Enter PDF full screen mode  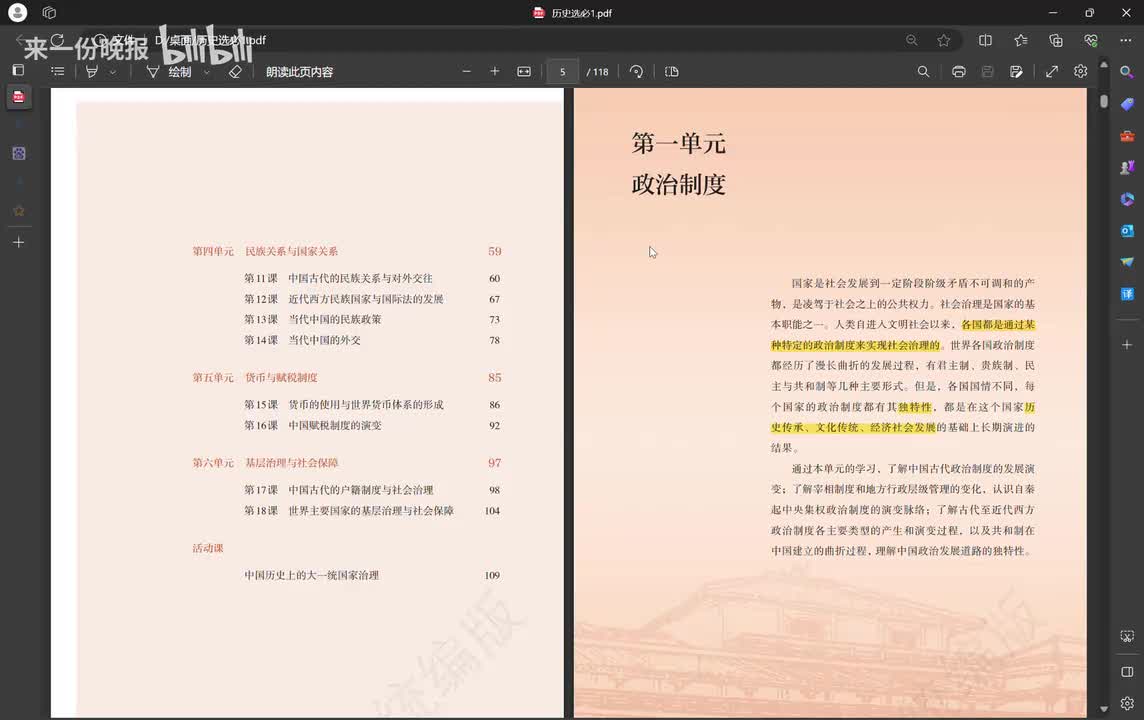pos(1051,71)
